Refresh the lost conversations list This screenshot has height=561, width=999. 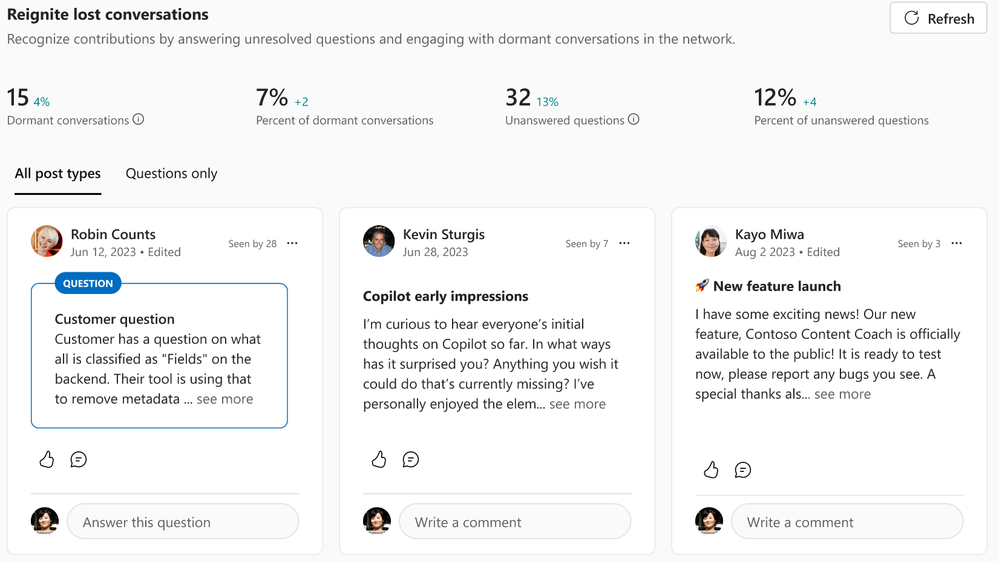(x=938, y=18)
